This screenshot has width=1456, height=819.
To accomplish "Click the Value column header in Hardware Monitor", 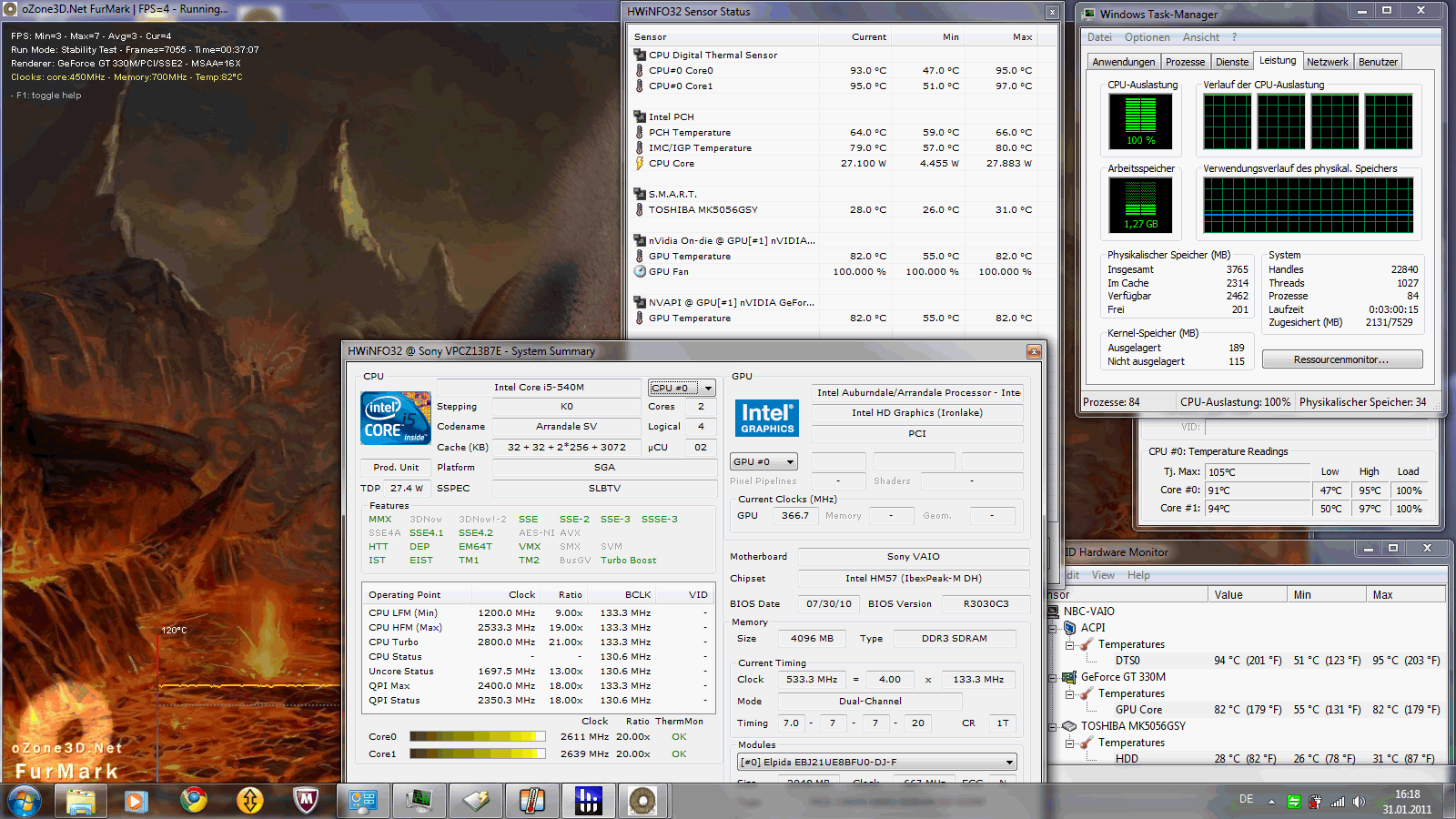I will [1248, 594].
